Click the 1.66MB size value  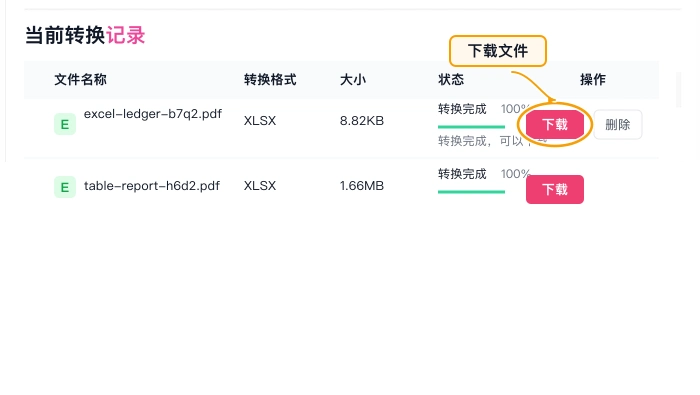362,186
